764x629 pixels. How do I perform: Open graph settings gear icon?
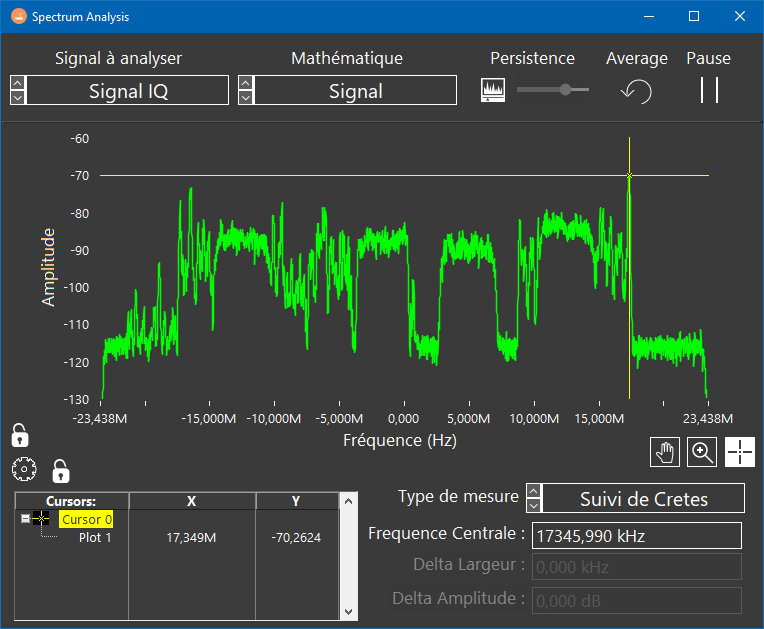click(x=24, y=469)
